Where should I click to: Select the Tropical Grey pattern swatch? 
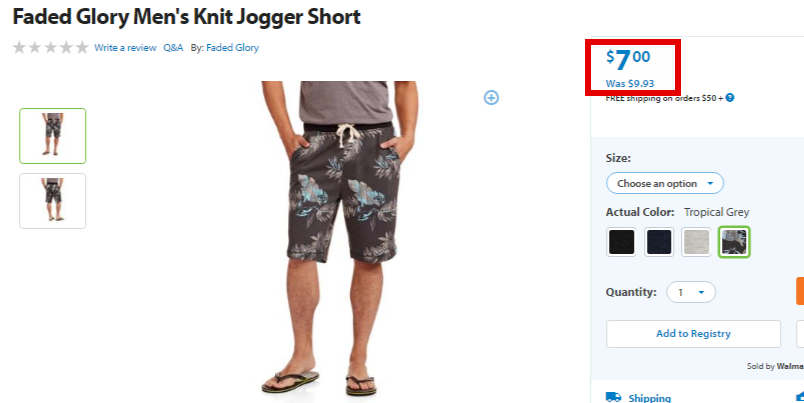coord(734,242)
